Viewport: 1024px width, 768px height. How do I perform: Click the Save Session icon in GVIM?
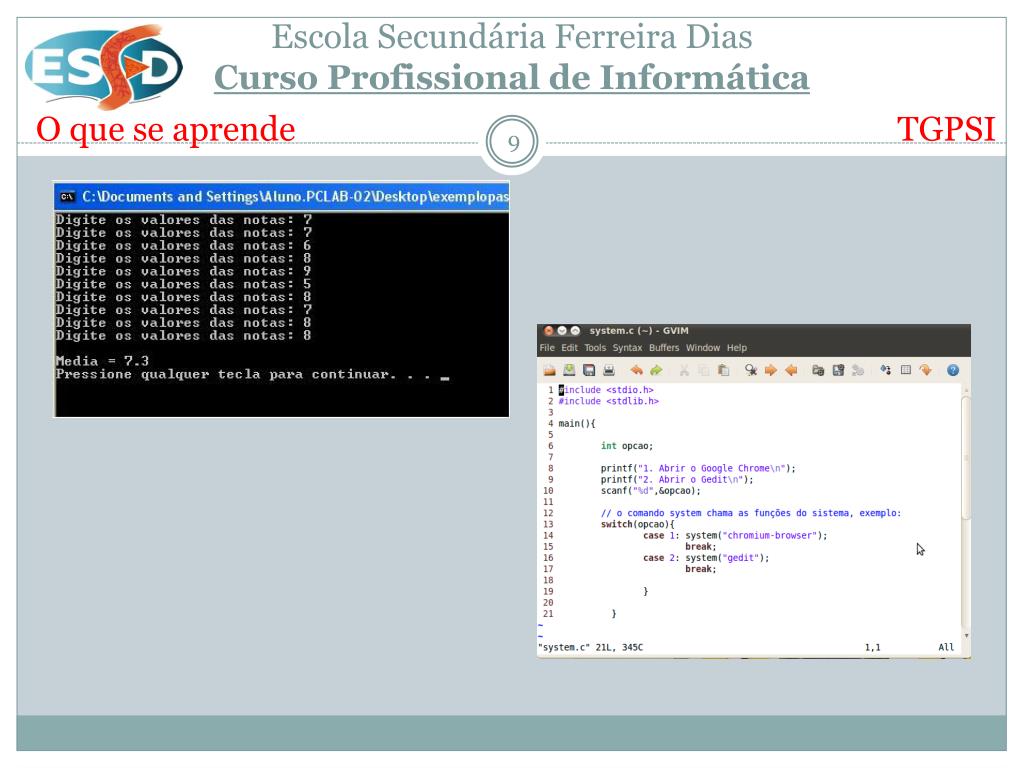(838, 370)
